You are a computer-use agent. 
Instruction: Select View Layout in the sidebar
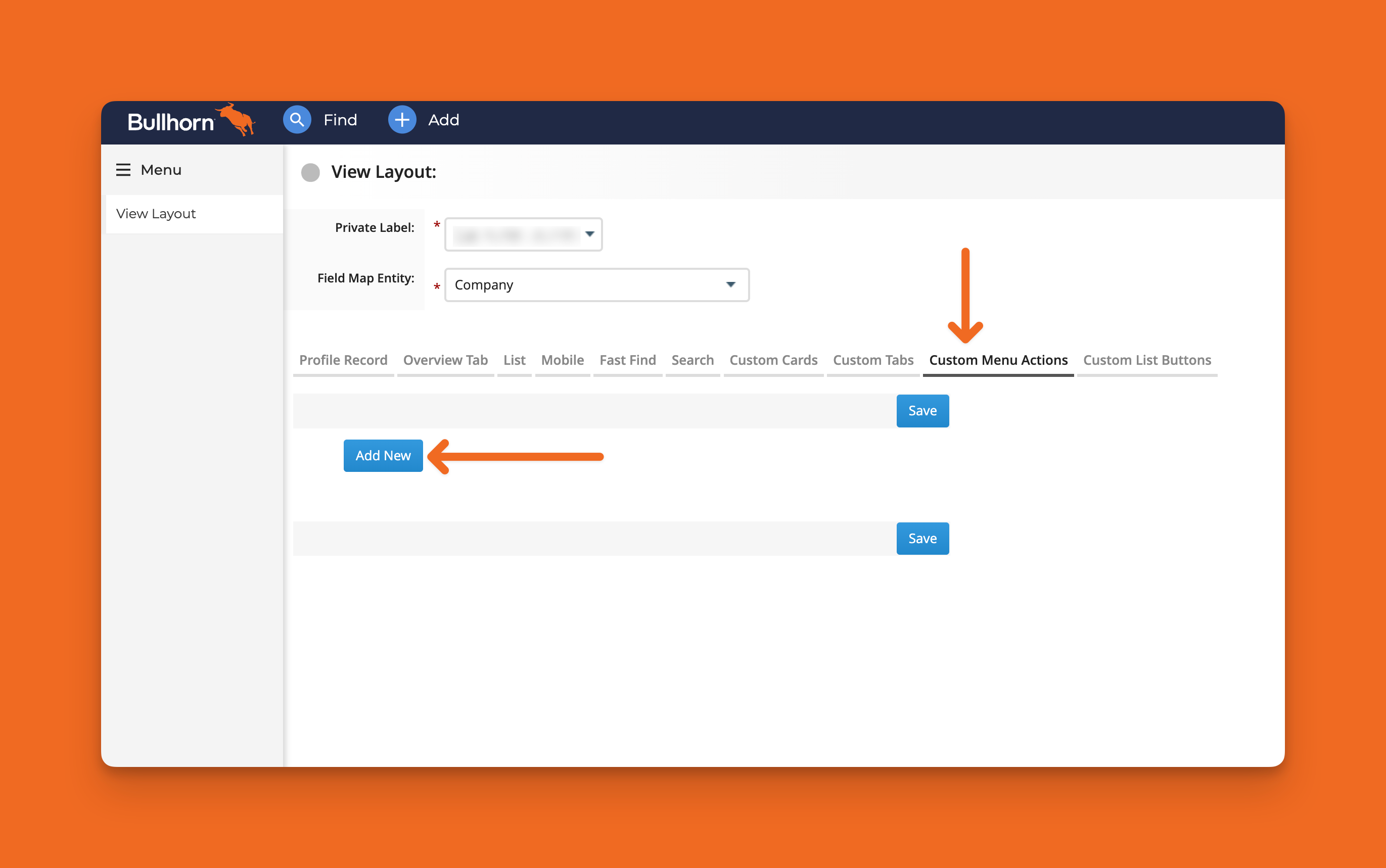[156, 214]
